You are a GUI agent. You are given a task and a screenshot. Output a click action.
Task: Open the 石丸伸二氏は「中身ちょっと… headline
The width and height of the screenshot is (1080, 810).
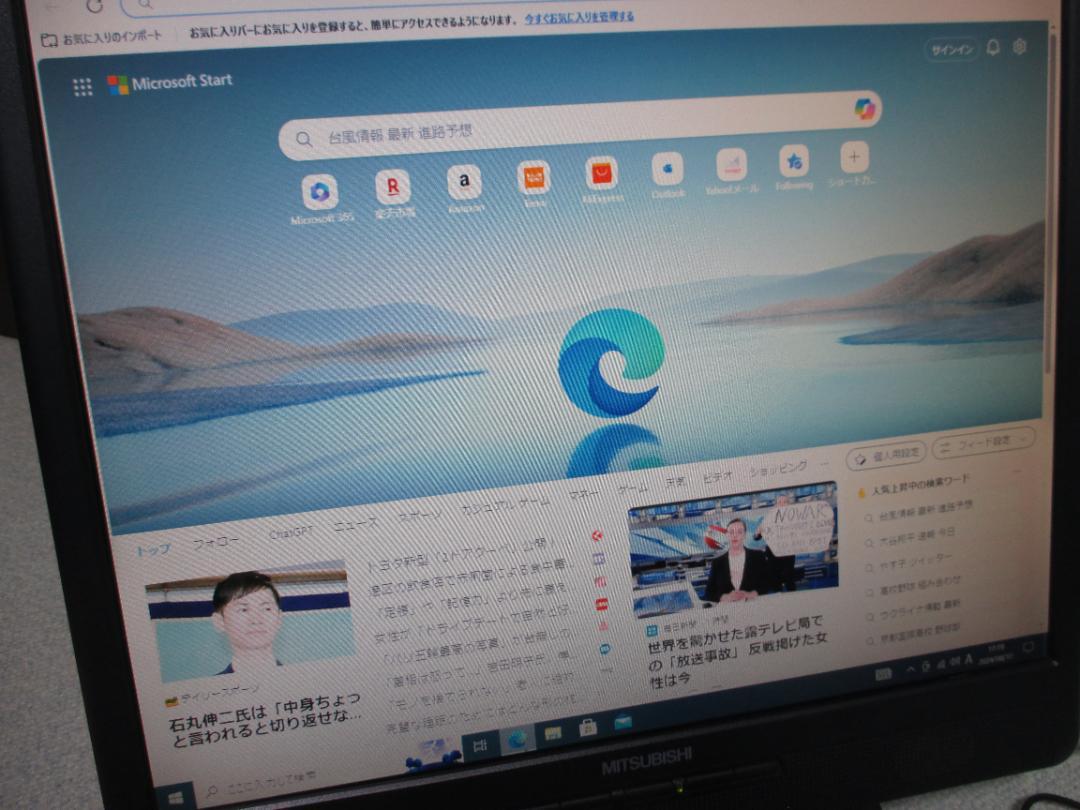265,721
